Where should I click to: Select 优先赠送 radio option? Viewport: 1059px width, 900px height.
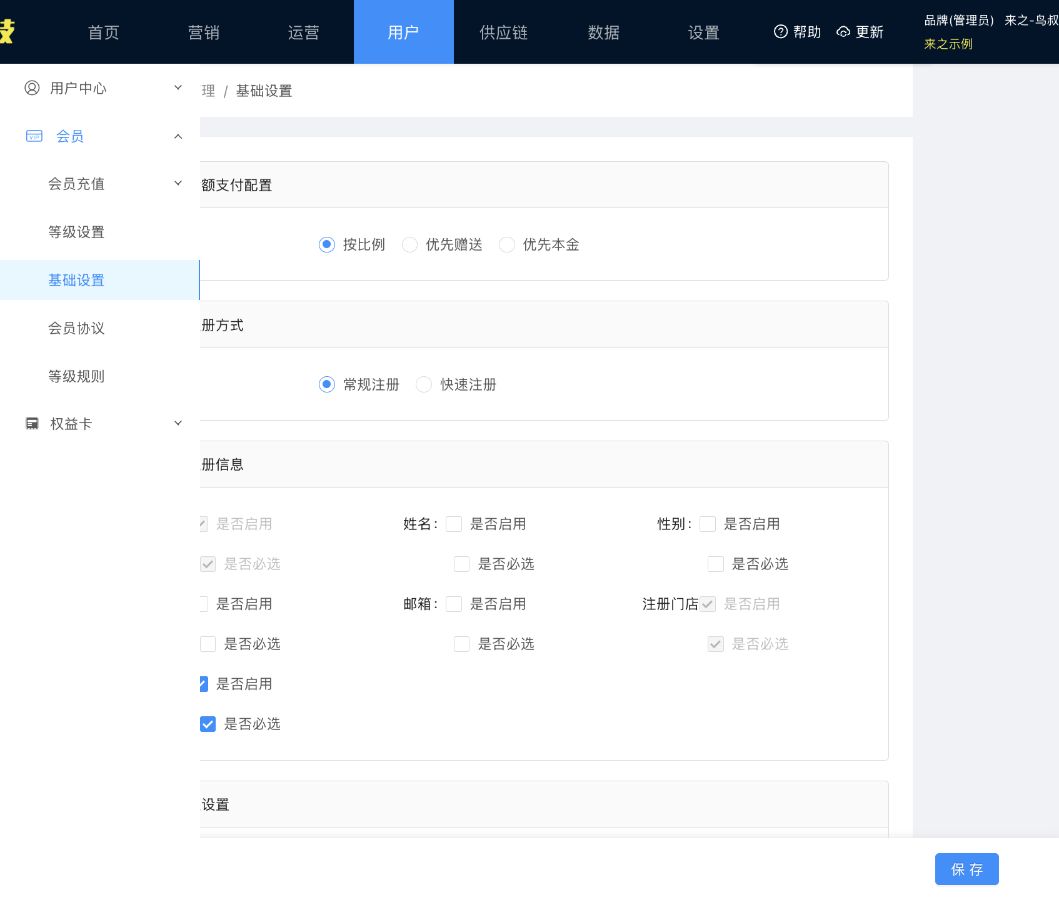[409, 244]
